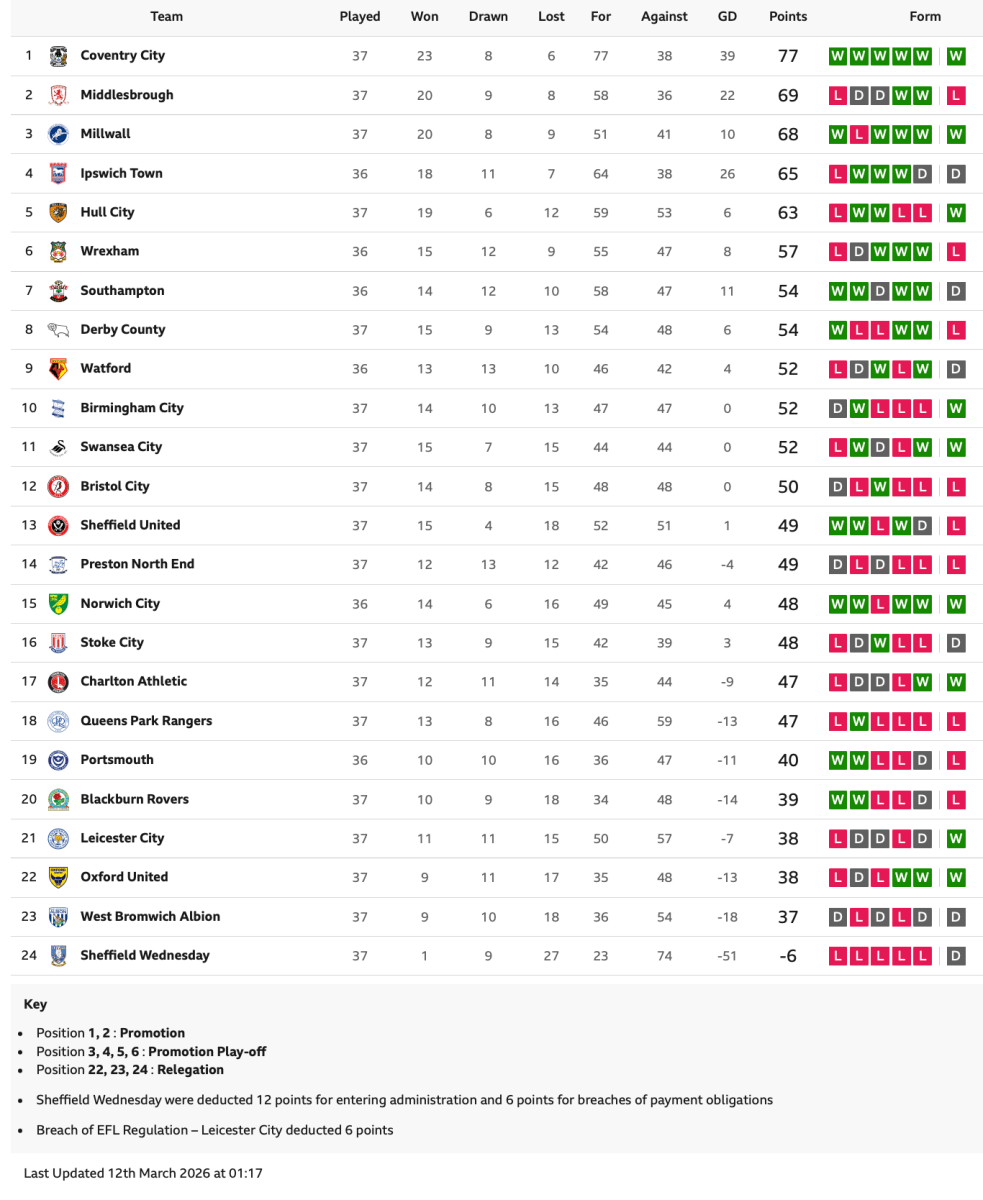Click the GD column header
This screenshot has height=1200, width=983.
pyautogui.click(x=727, y=16)
